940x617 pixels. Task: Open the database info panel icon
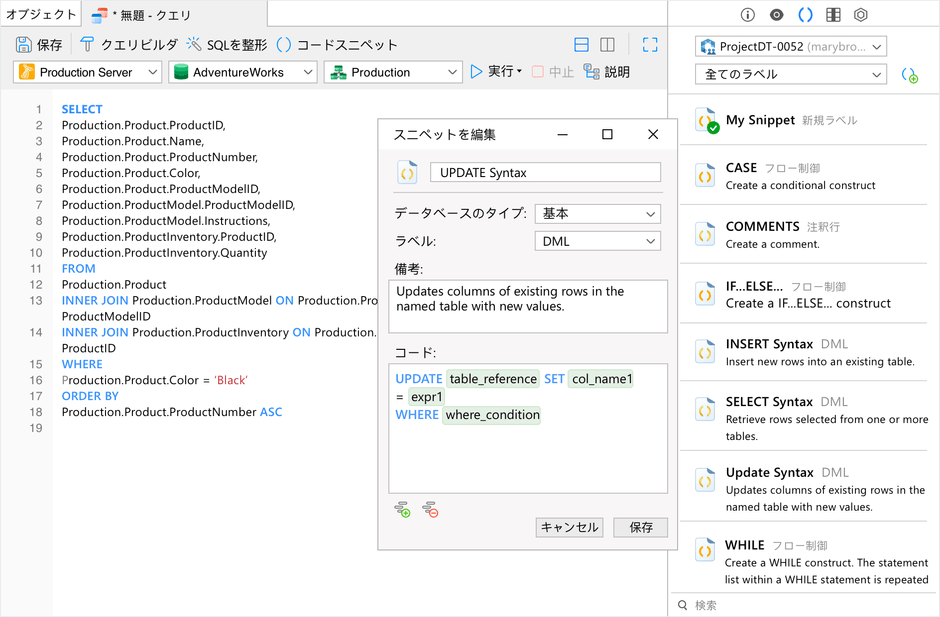click(x=748, y=15)
